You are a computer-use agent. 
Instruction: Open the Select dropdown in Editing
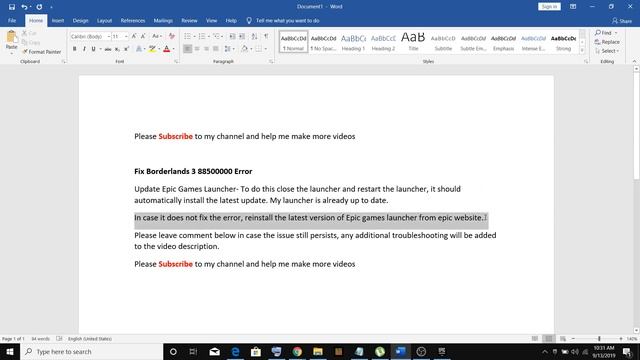[607, 51]
